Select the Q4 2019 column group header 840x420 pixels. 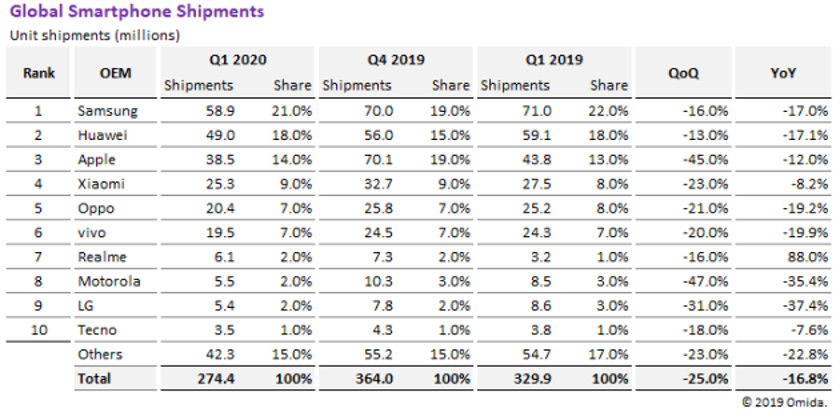point(397,59)
